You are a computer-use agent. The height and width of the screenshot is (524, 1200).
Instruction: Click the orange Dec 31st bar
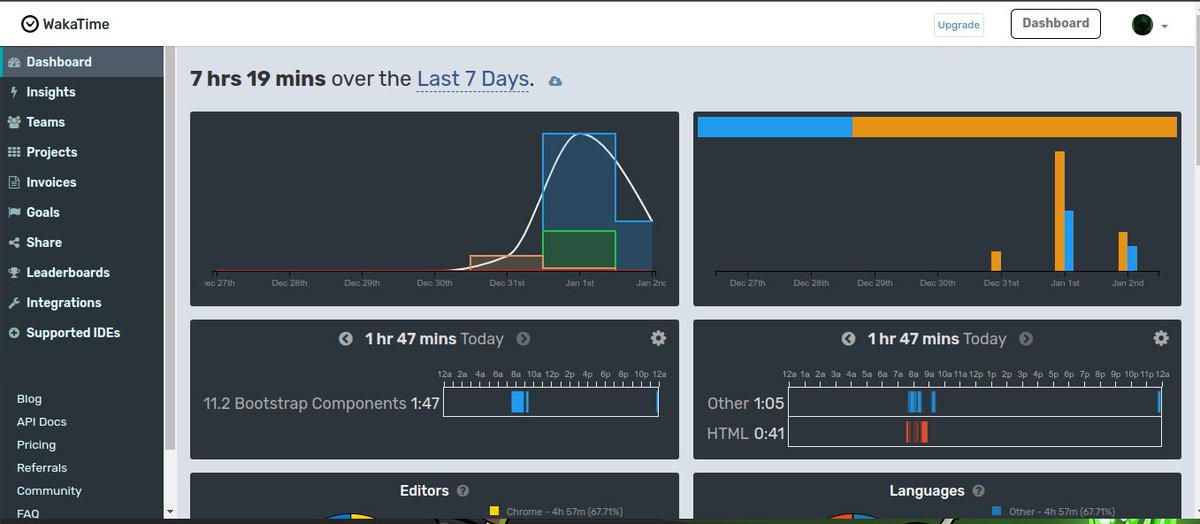[x=996, y=261]
